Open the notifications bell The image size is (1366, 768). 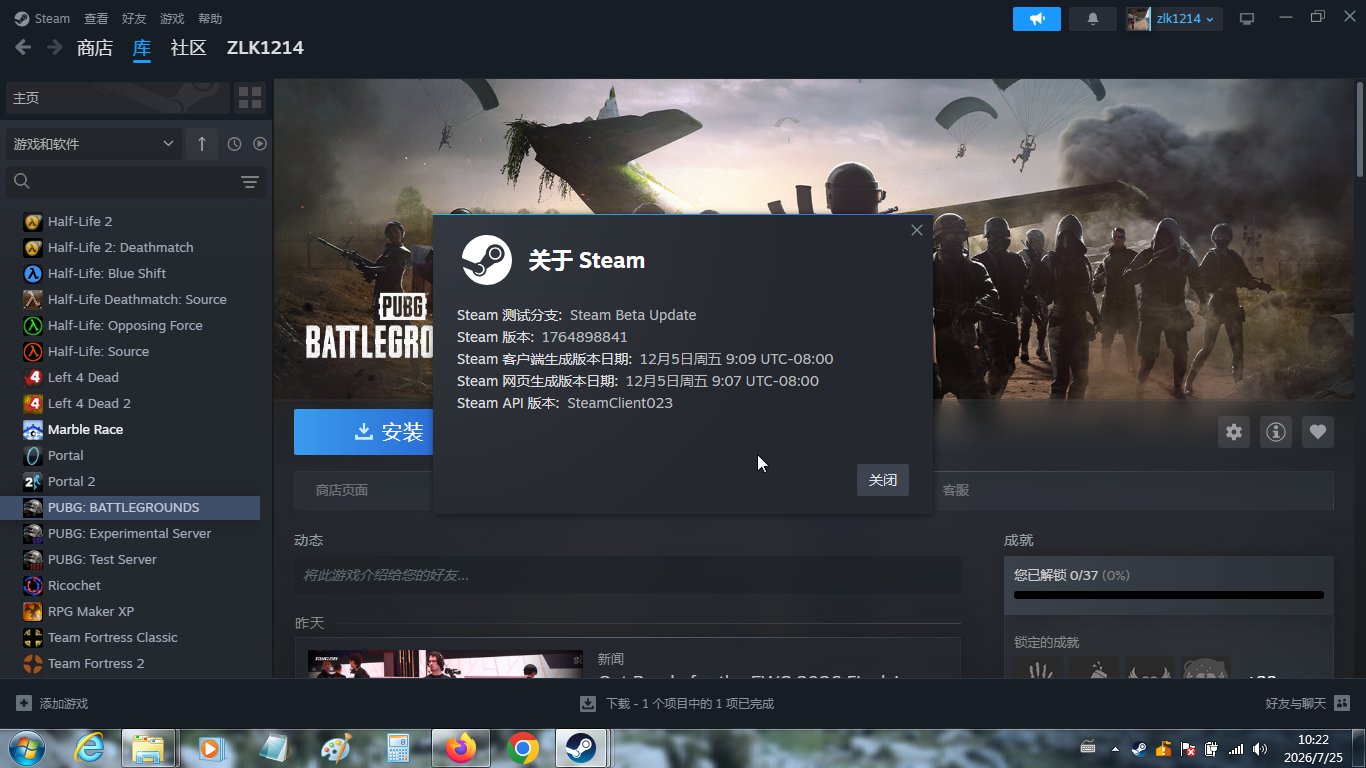click(x=1093, y=19)
